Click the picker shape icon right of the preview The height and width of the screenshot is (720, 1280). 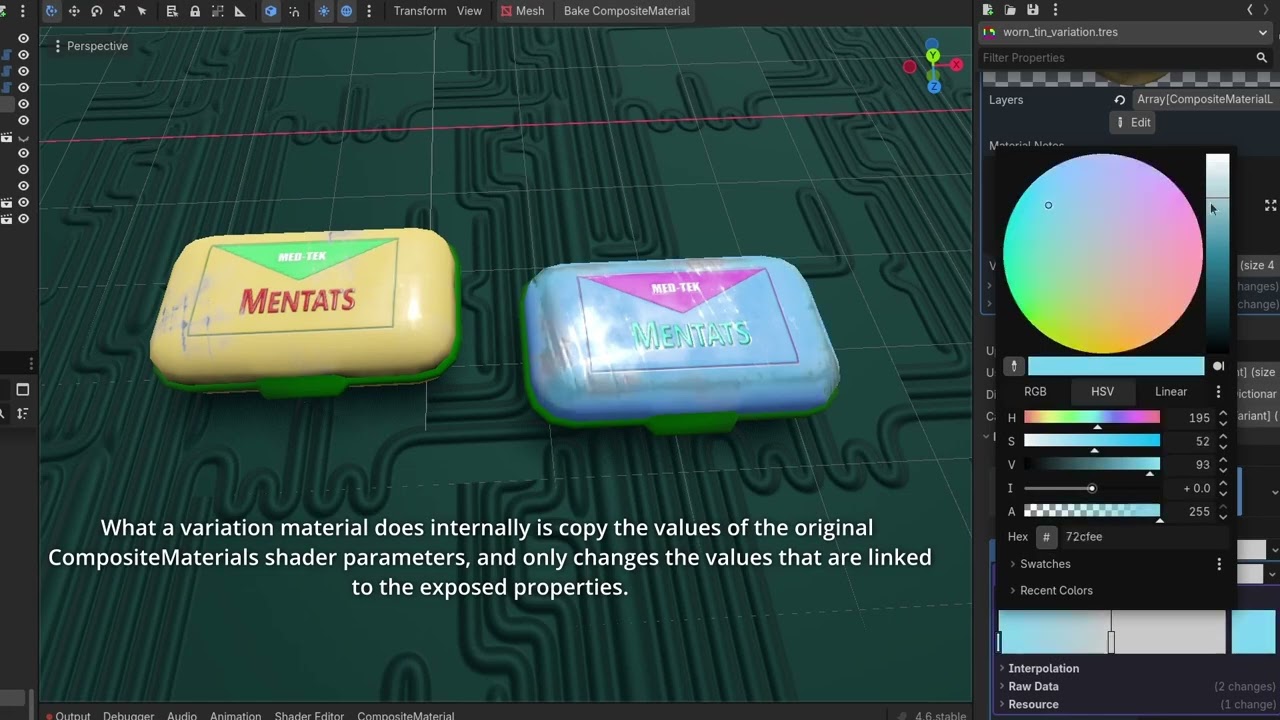pos(1218,366)
